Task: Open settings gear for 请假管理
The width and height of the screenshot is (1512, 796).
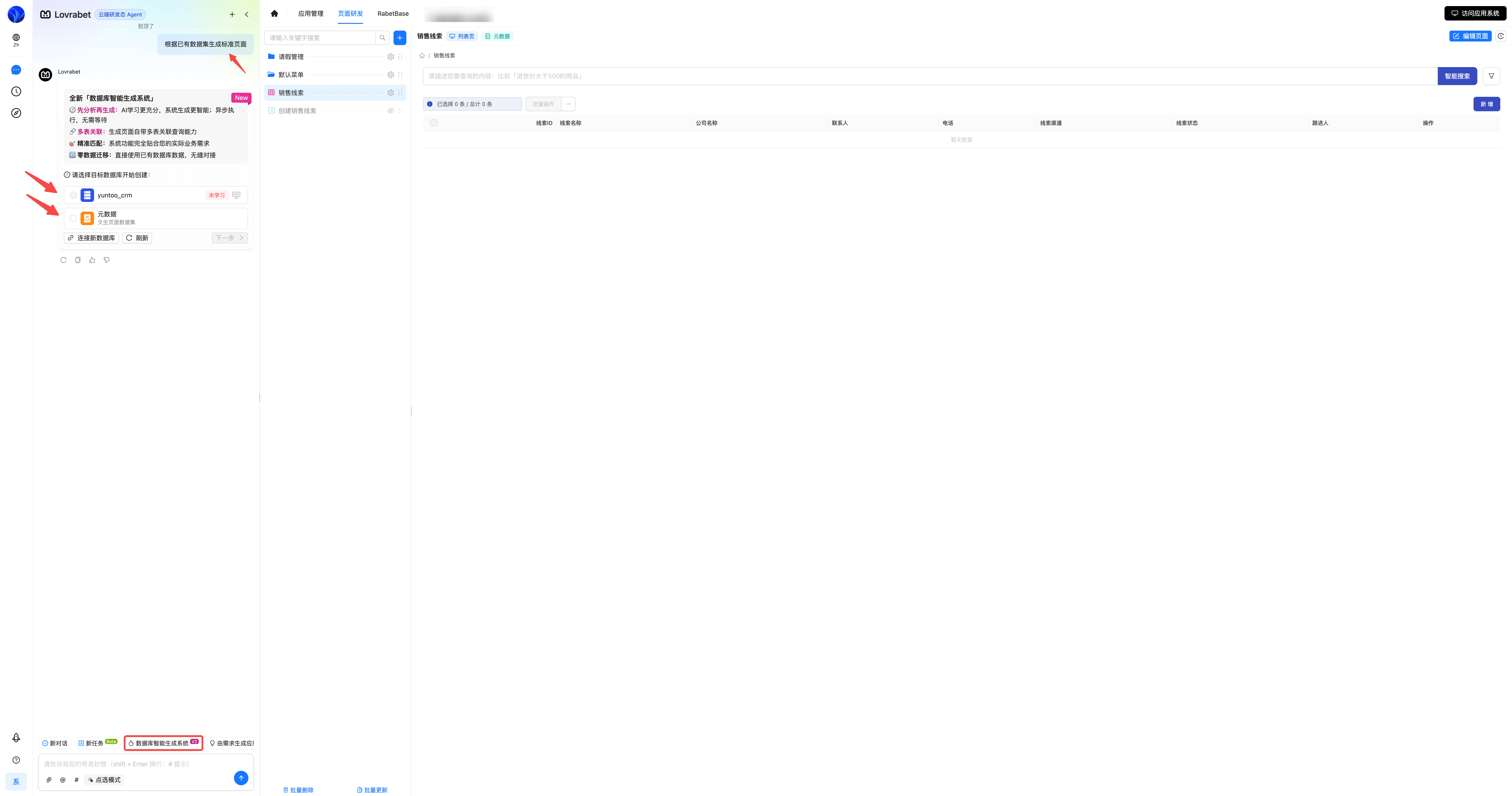Action: [x=390, y=57]
